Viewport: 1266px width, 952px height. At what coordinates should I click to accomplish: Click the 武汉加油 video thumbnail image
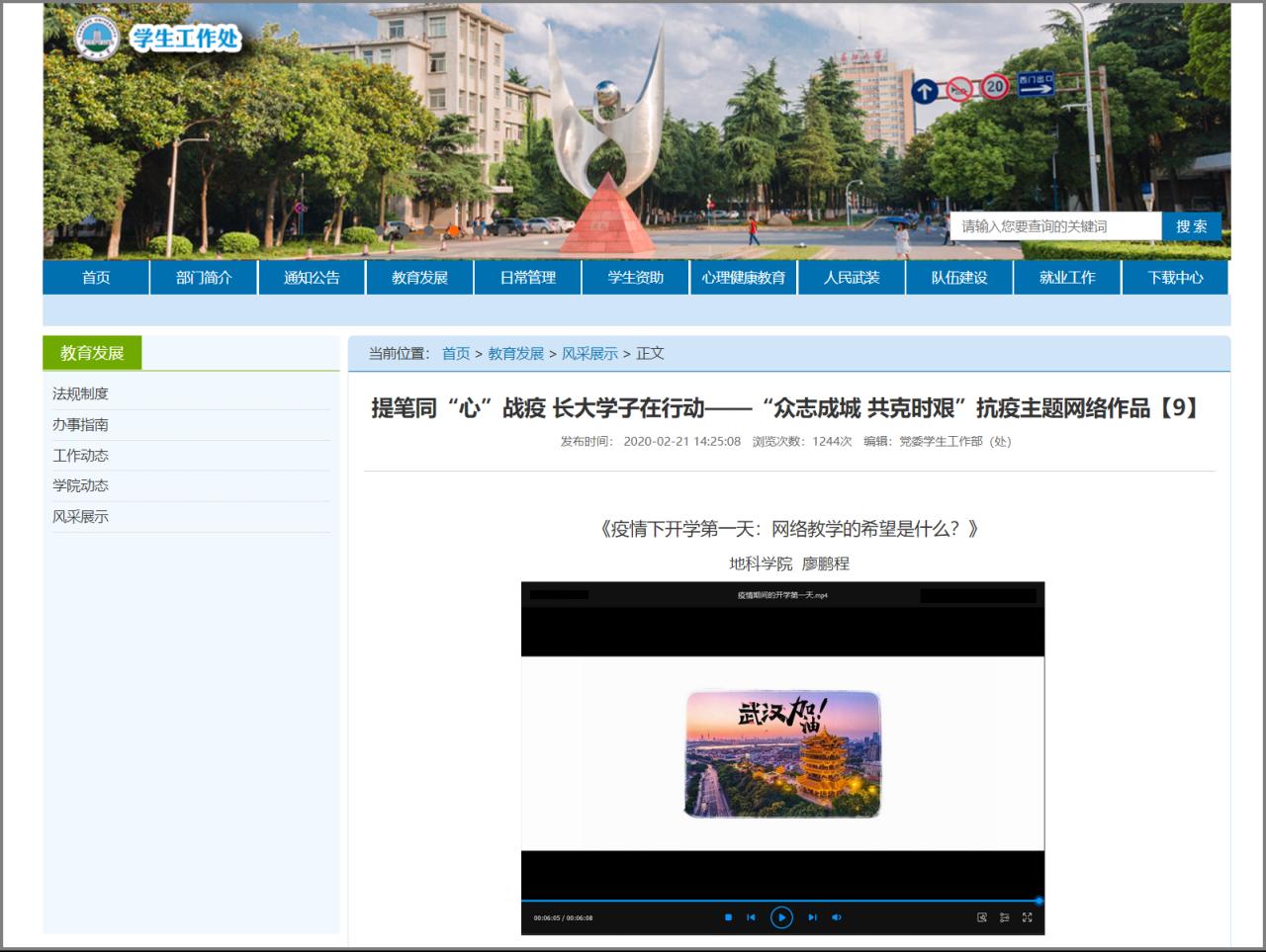782,753
